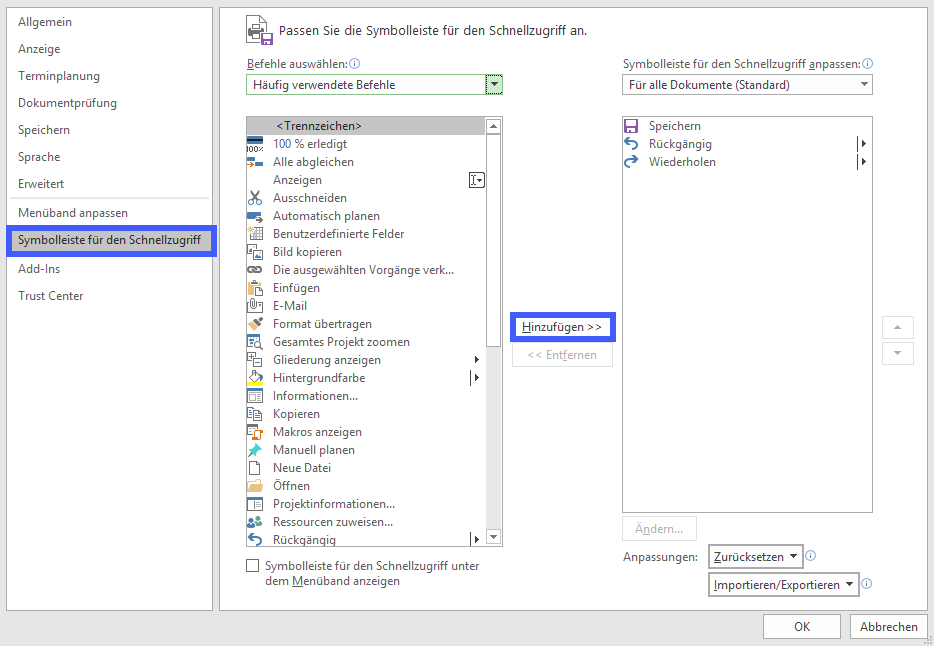Image resolution: width=934 pixels, height=646 pixels.
Task: Expand the arrow next to Wiederholen in right list
Action: 863,162
